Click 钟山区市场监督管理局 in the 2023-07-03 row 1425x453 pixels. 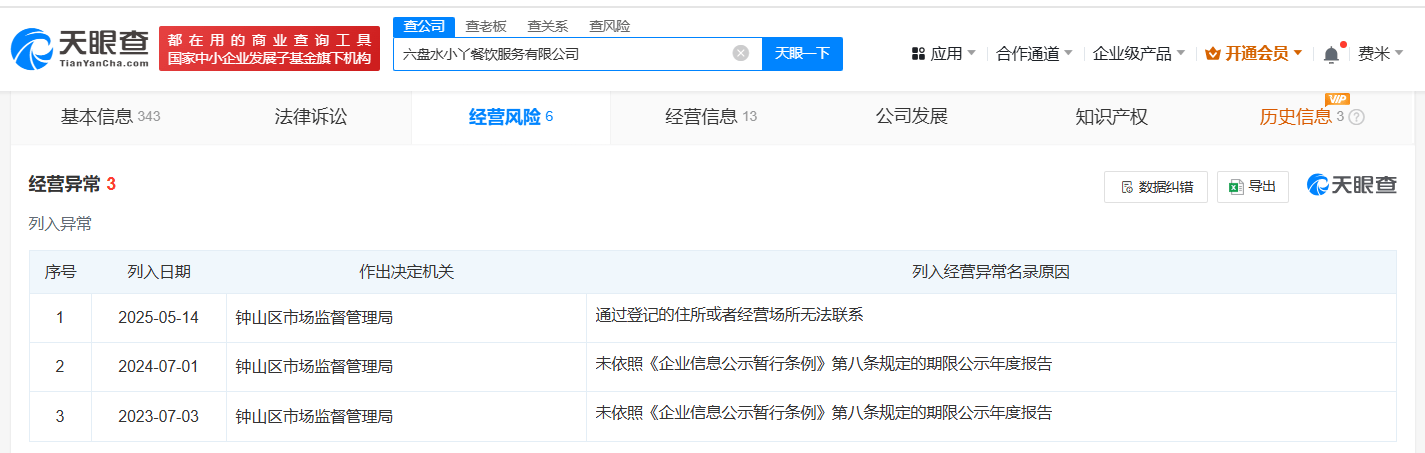314,416
